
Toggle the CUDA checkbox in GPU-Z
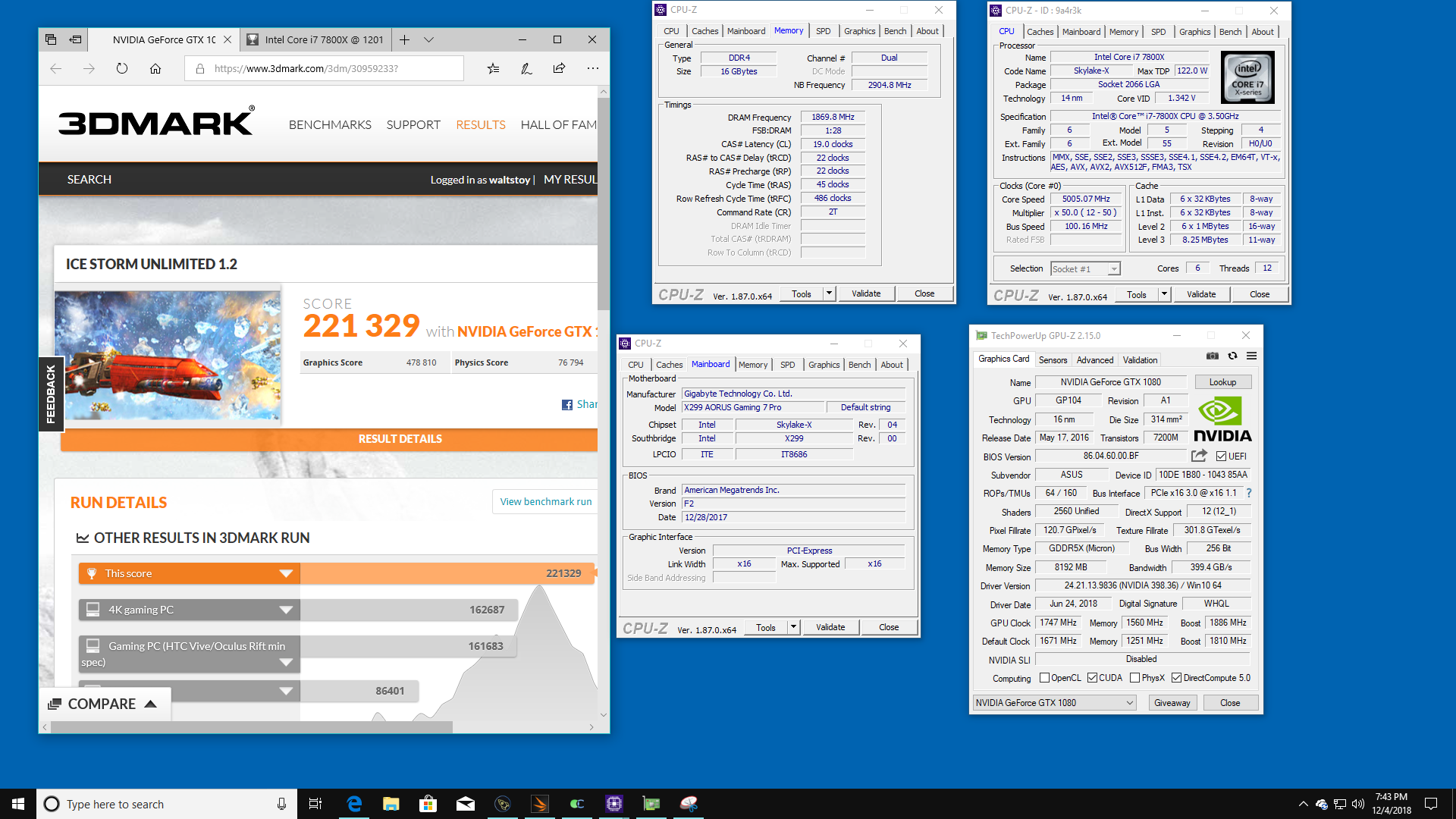click(x=1093, y=678)
